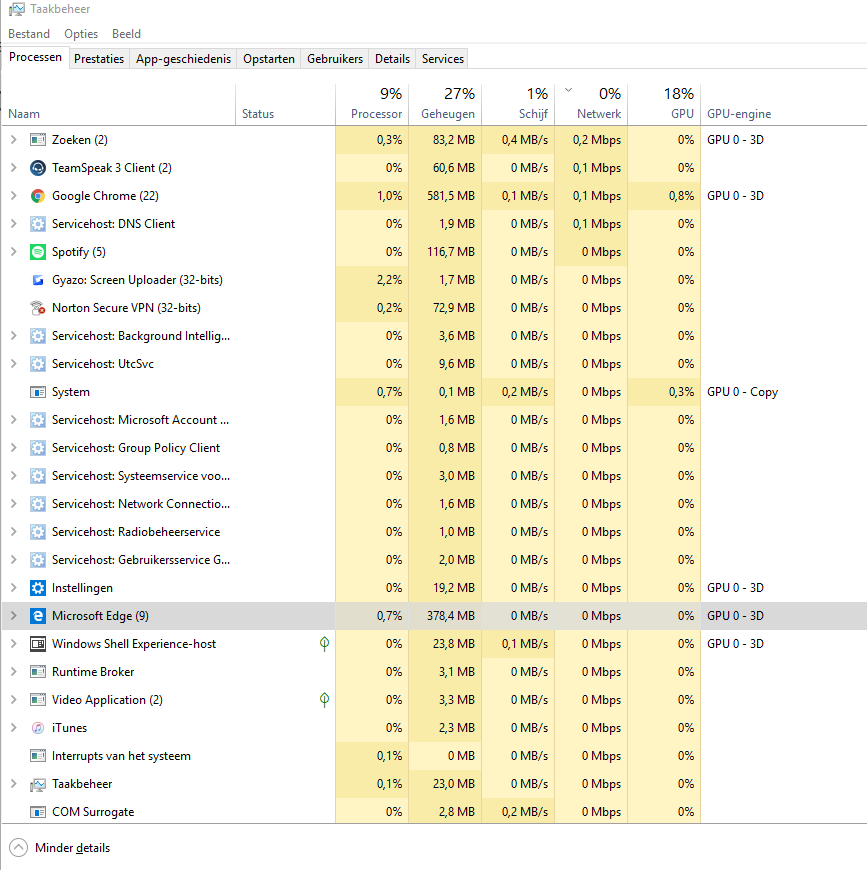
Task: Click the Google Chrome icon
Action: [38, 196]
